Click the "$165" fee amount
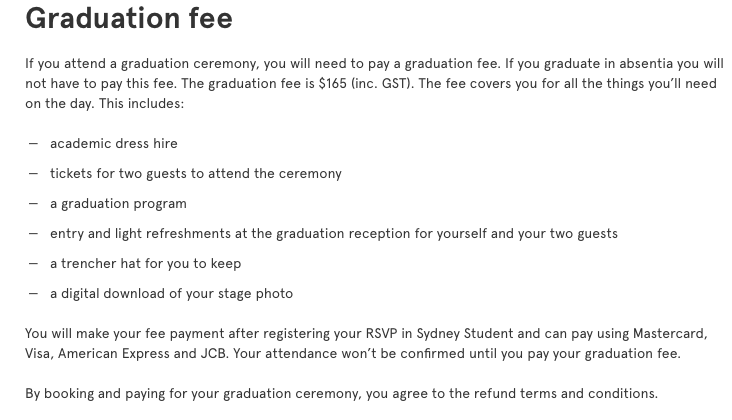The image size is (732, 420). pyautogui.click(x=332, y=84)
